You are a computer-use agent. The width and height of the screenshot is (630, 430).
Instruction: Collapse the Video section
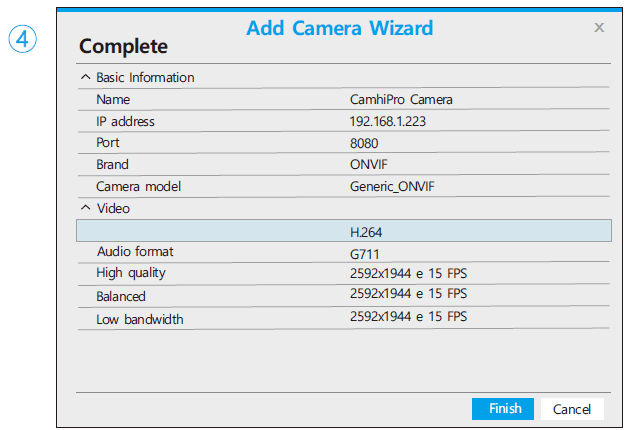point(86,208)
